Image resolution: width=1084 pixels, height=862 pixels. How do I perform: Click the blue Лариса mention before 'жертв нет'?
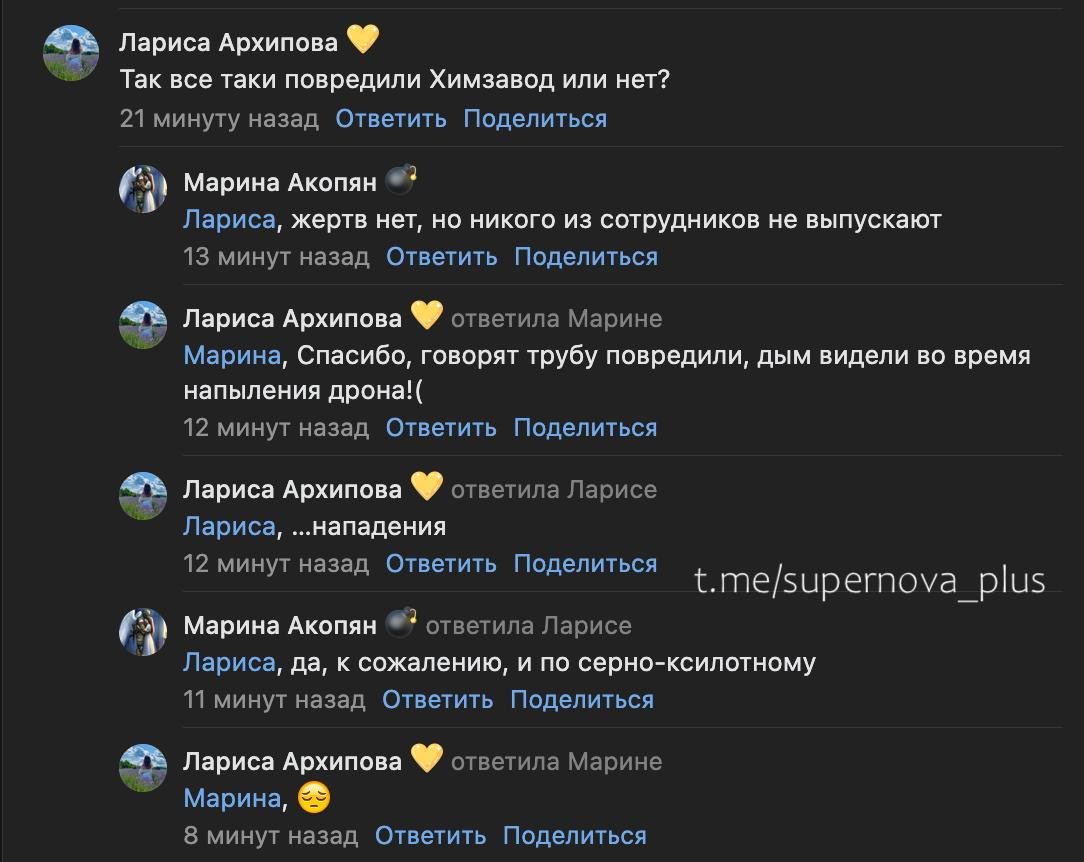(229, 219)
